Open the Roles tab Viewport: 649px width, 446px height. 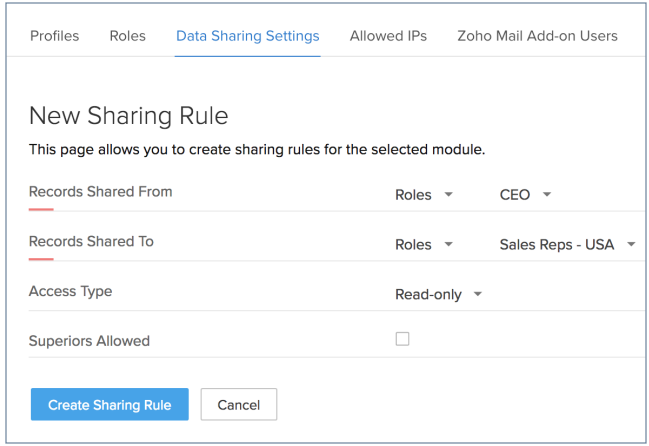tap(127, 36)
